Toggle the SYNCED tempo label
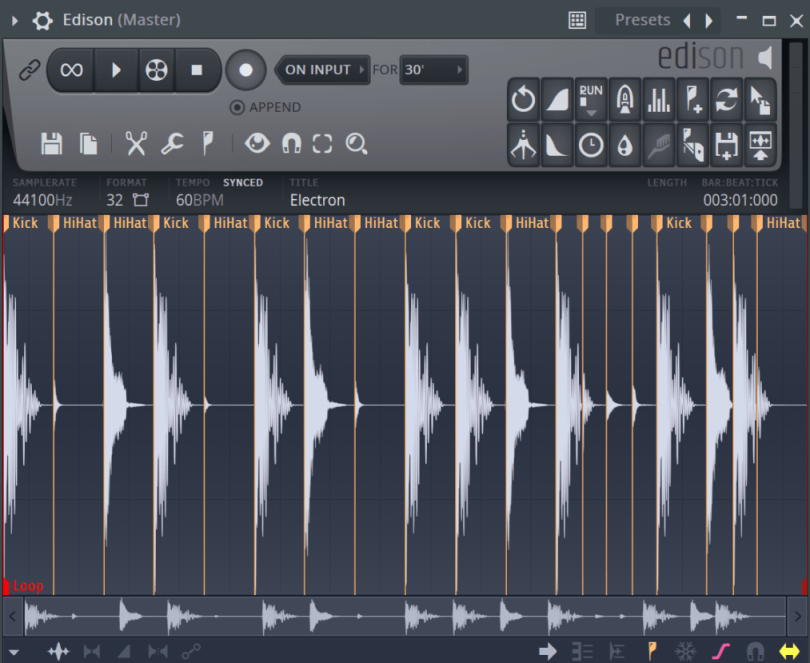Viewport: 810px width, 663px height. tap(243, 183)
